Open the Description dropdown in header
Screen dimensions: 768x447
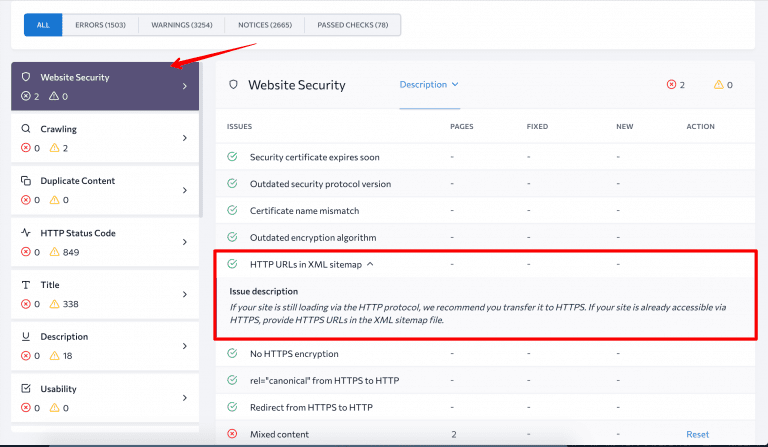(x=428, y=85)
